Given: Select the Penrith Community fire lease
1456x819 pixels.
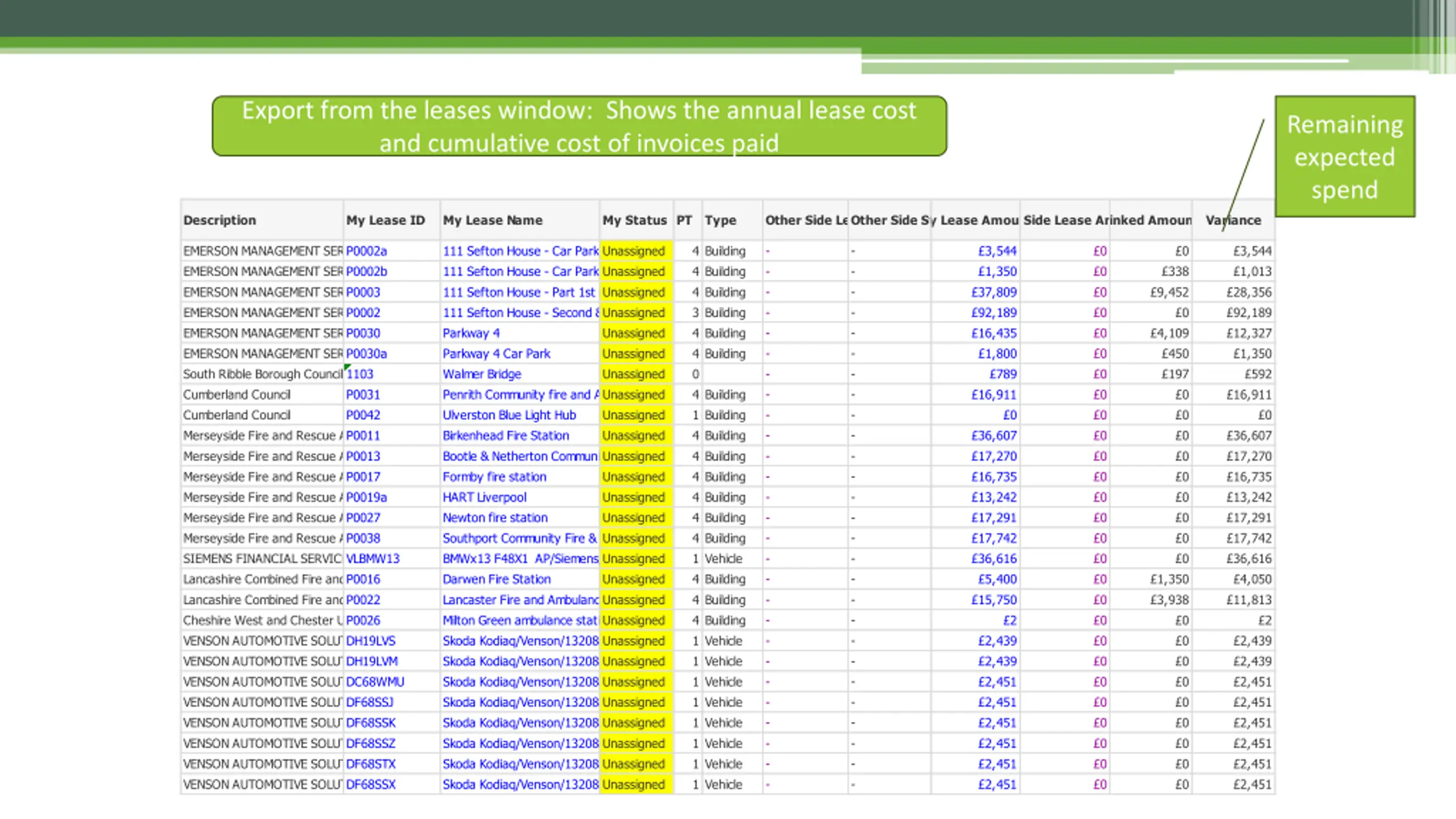Looking at the screenshot, I should (x=520, y=394).
